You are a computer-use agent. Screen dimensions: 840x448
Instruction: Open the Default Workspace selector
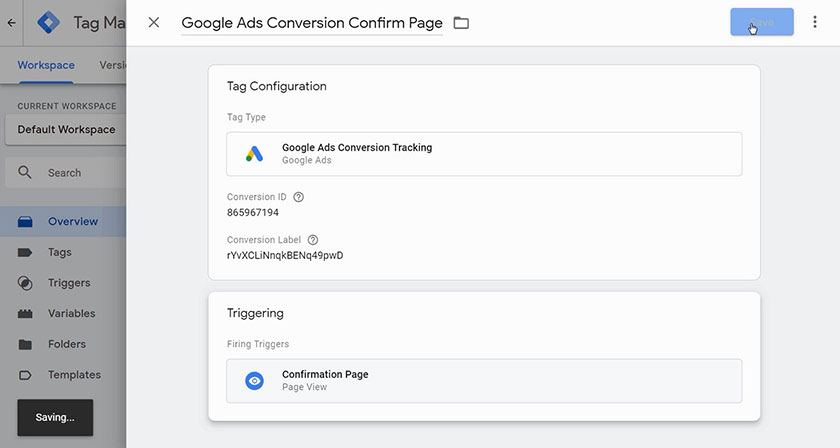(66, 129)
